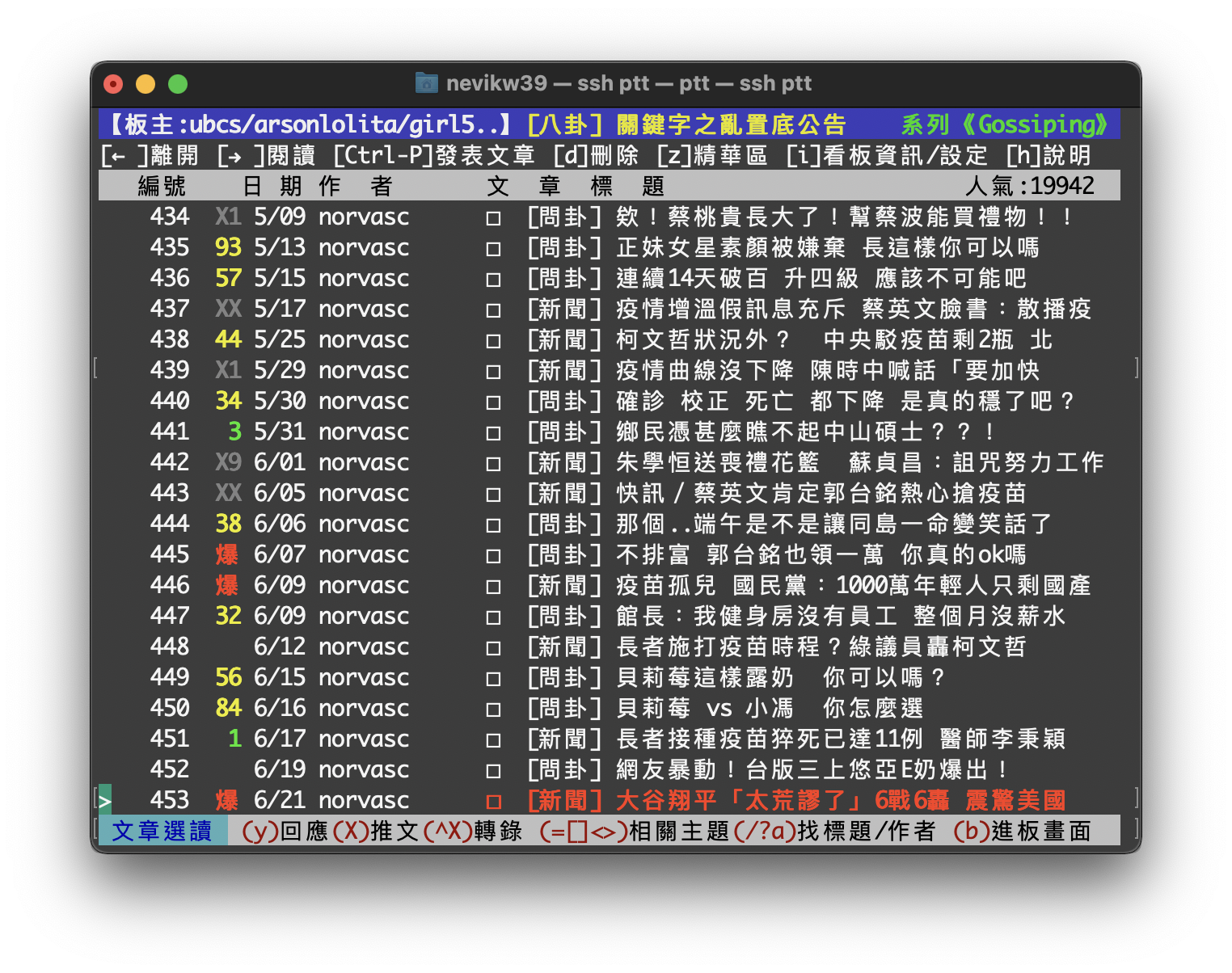
Task: Click the [→]閱讀 key hint
Action: pyautogui.click(x=266, y=155)
